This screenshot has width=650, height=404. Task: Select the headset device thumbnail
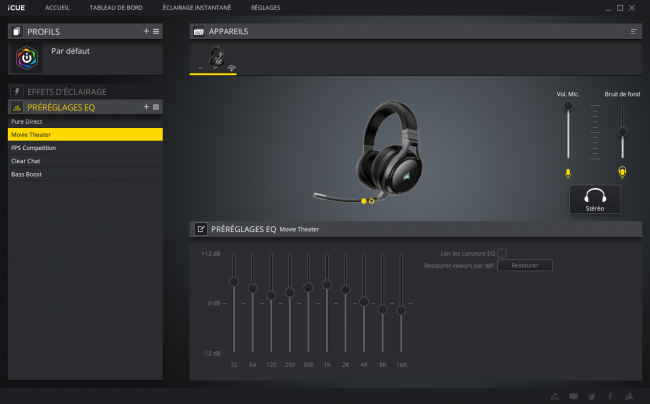[x=213, y=58]
